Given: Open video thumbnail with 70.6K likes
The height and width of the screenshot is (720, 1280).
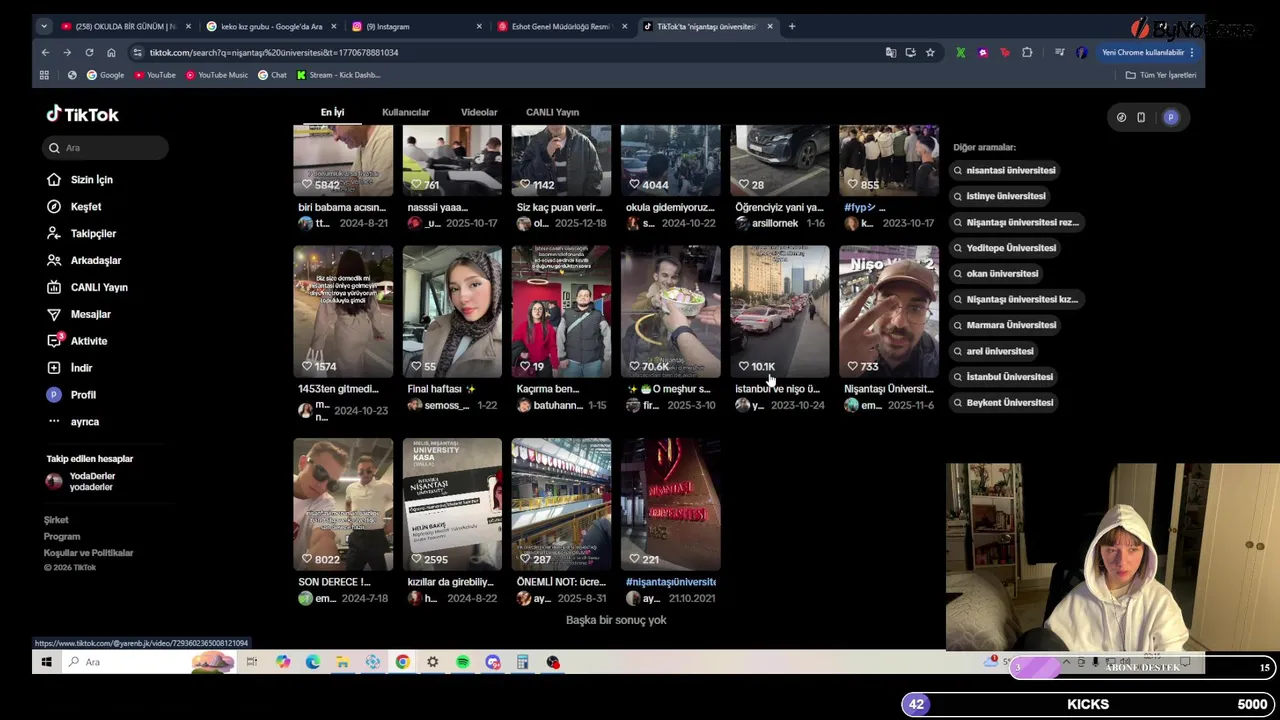Looking at the screenshot, I should click(670, 311).
